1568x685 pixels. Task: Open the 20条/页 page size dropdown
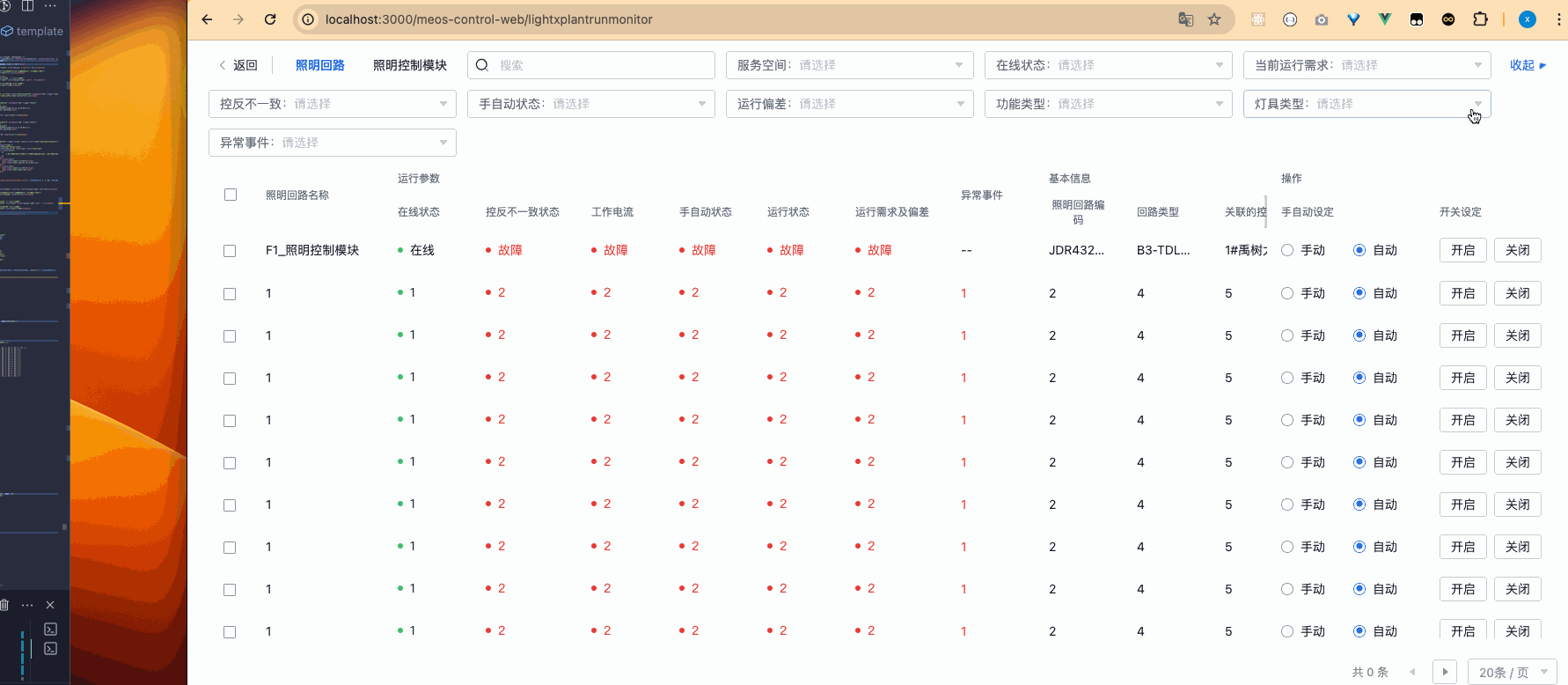1513,672
